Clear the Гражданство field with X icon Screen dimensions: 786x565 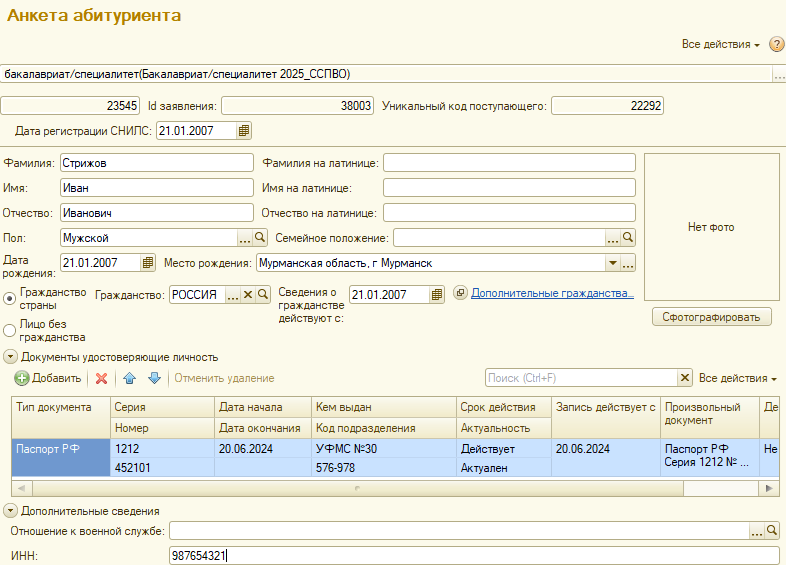pos(248,295)
